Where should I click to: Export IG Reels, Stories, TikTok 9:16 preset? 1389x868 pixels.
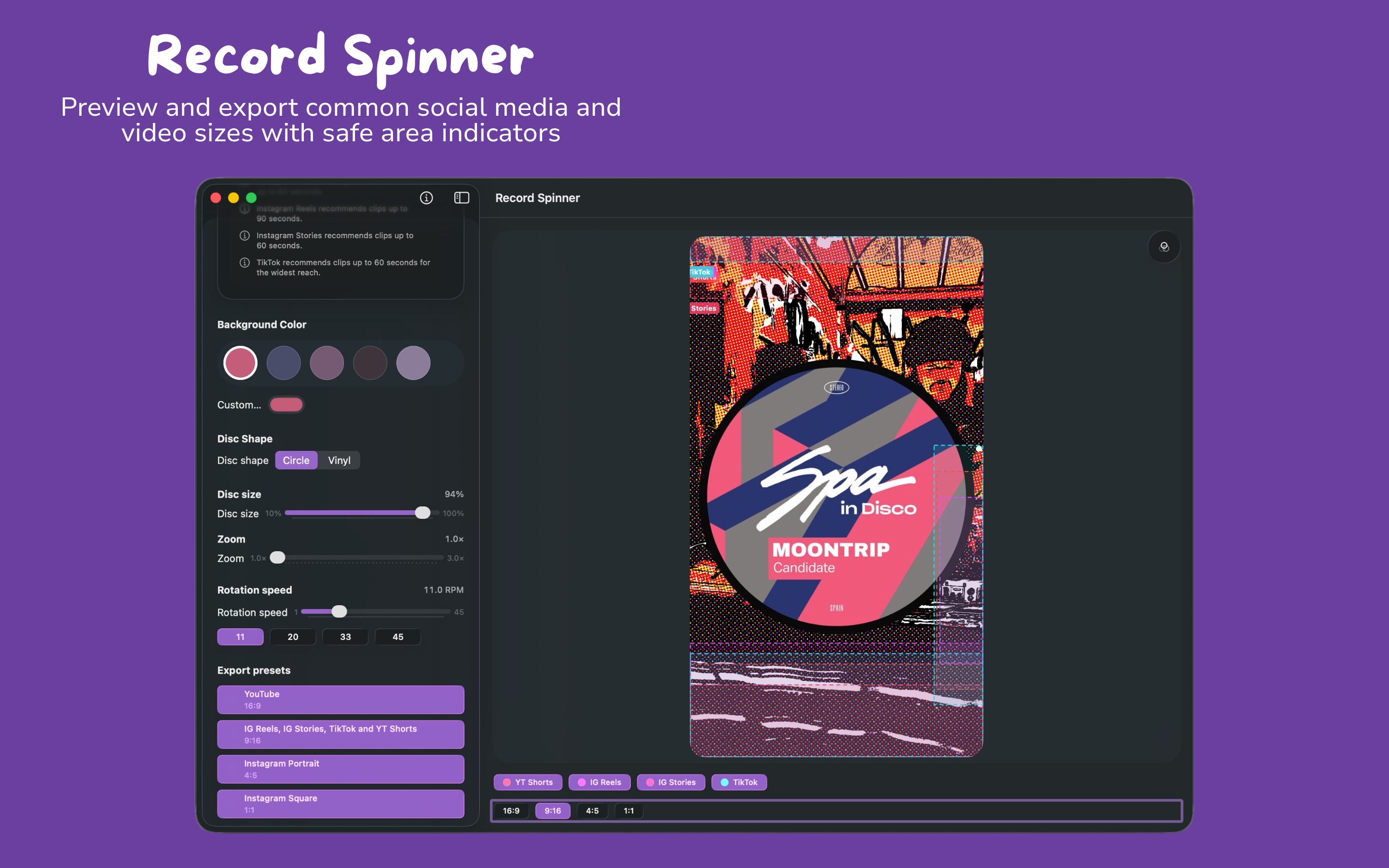[x=341, y=734]
